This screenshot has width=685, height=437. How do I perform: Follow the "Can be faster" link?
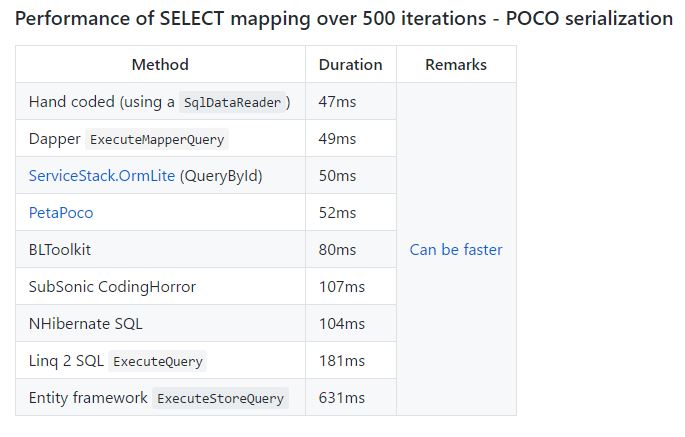456,250
